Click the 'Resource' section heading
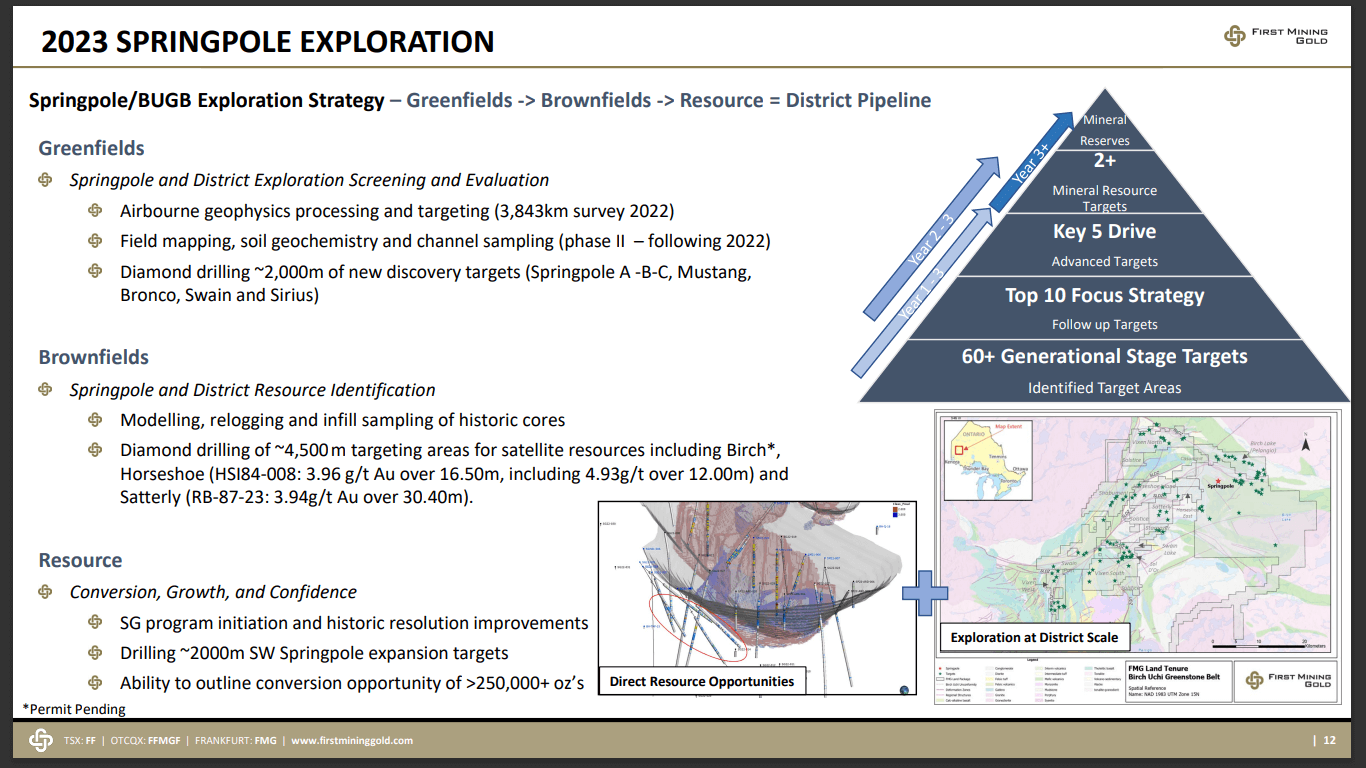Screen dimensions: 1366x768 click(80, 560)
